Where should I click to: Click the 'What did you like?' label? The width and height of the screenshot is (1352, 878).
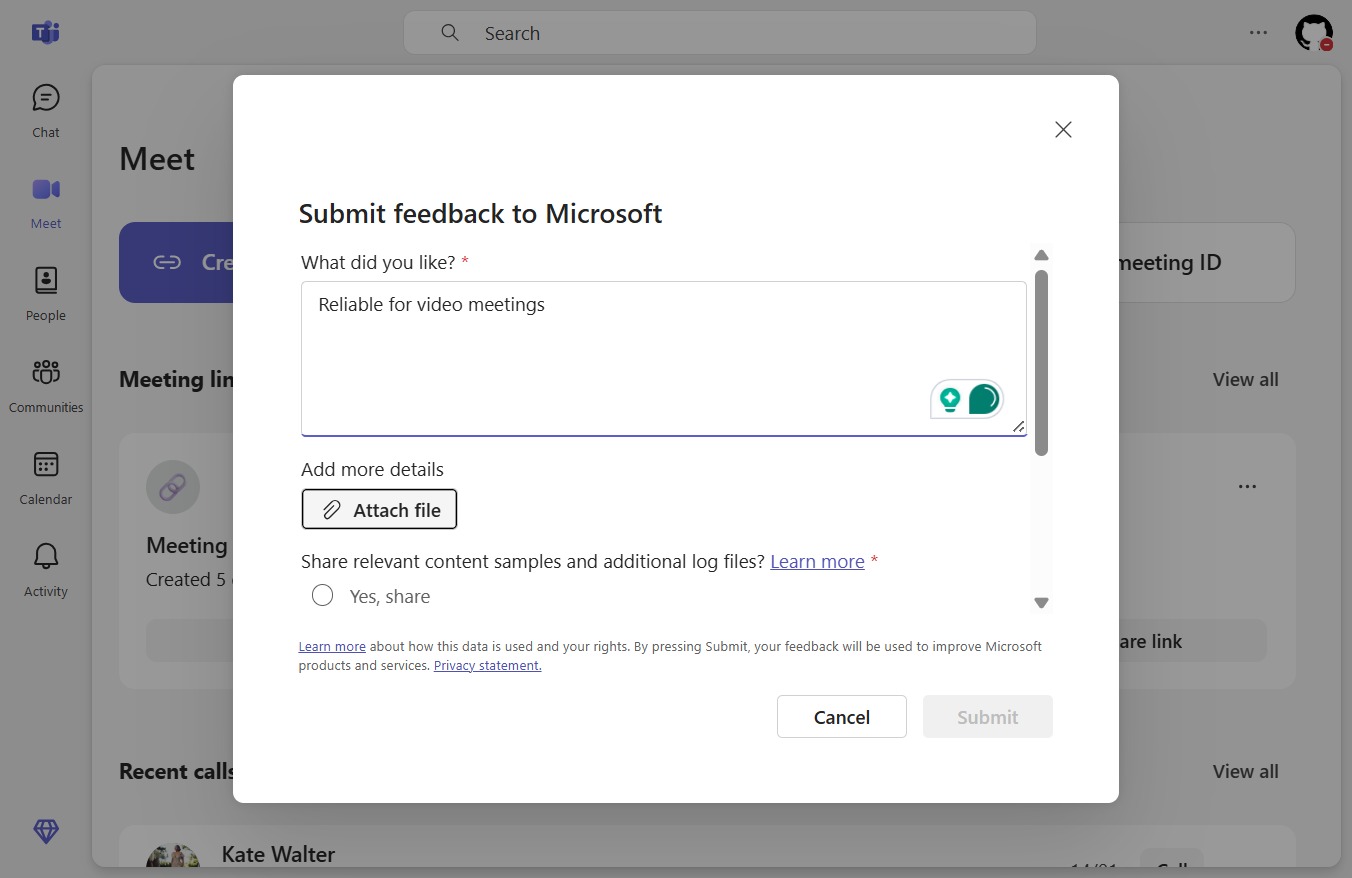tap(378, 262)
